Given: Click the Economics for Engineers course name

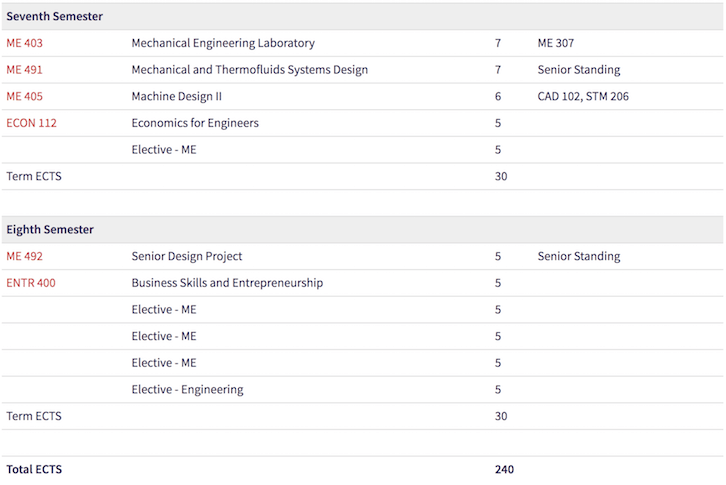Looking at the screenshot, I should click(x=195, y=123).
